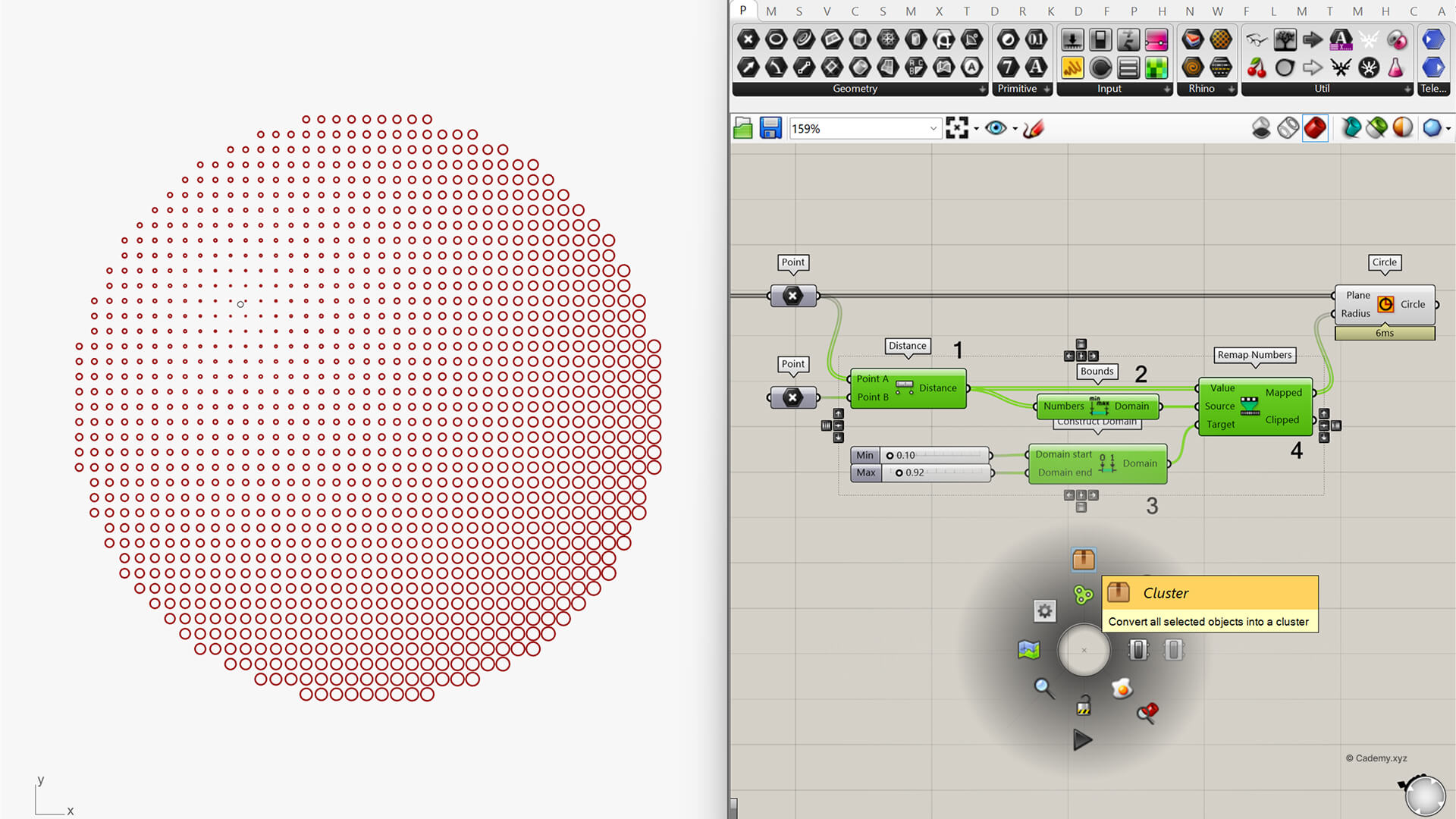The width and height of the screenshot is (1456, 819).
Task: Turn off preview with the grey no-preview icon
Action: (1261, 128)
